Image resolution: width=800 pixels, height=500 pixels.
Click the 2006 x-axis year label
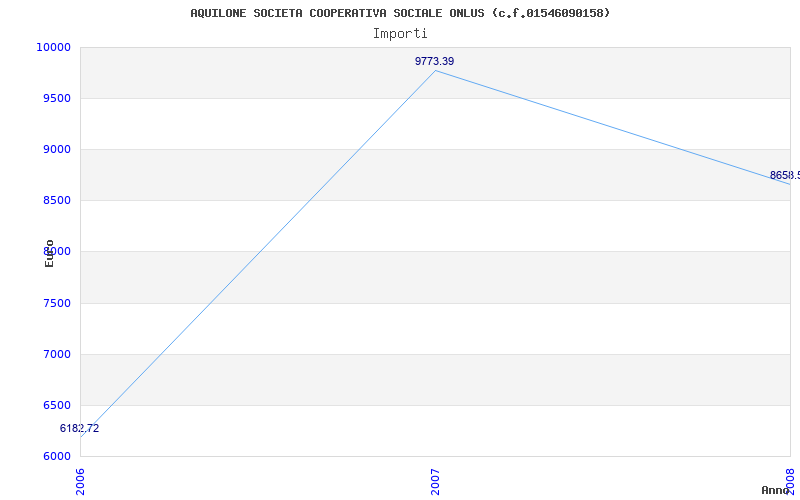pos(81,482)
